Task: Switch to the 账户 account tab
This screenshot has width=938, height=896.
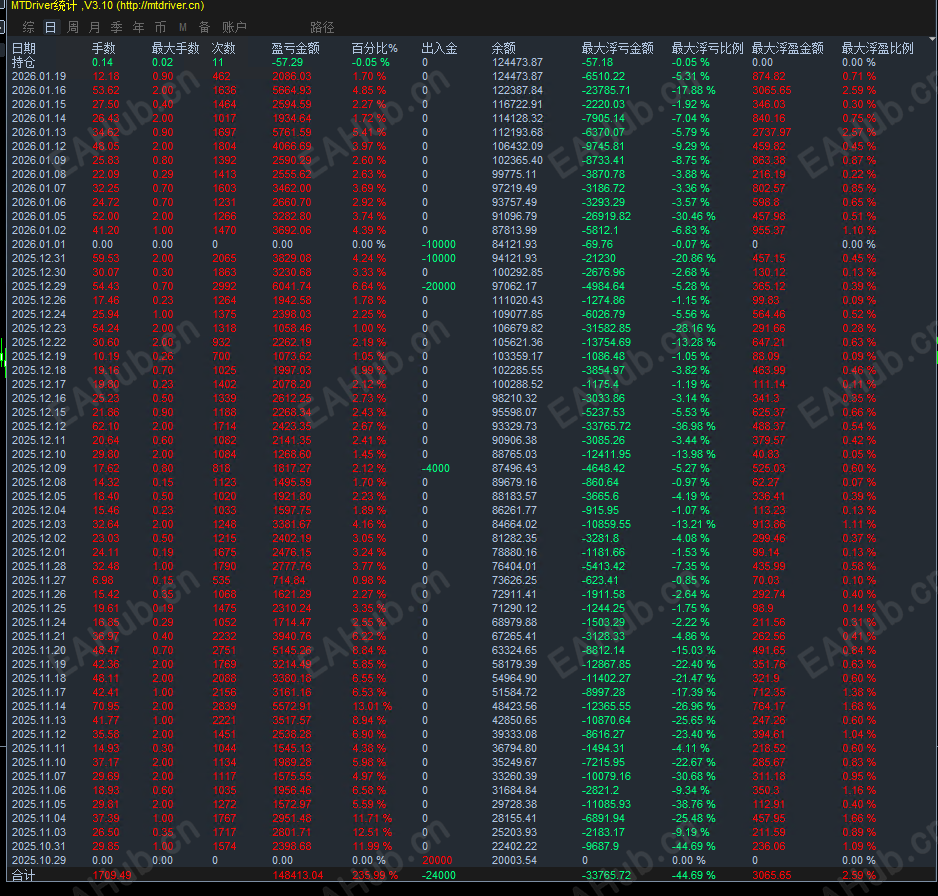Action: (234, 27)
